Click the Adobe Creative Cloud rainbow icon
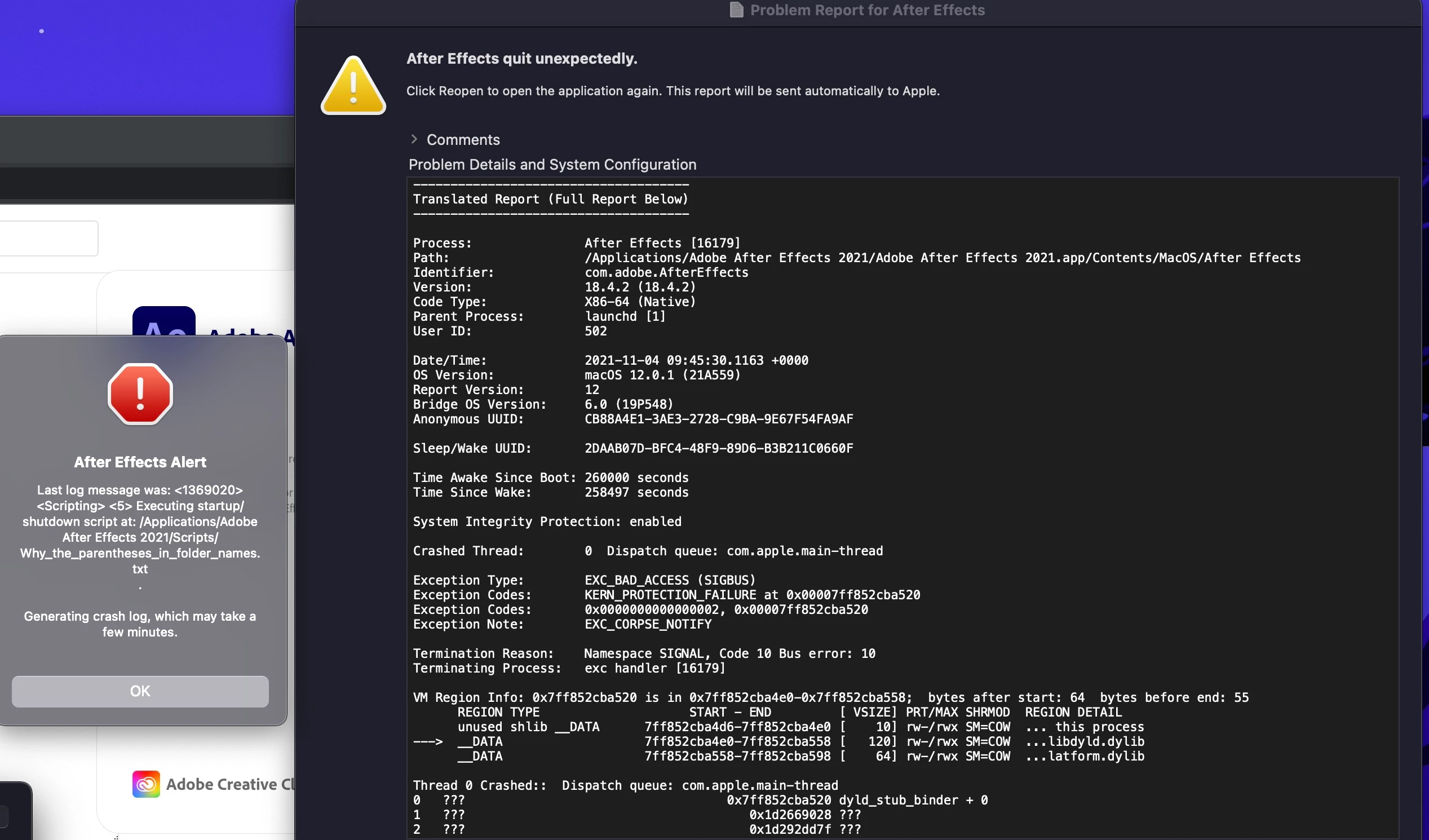Viewport: 1429px width, 840px height. tap(146, 784)
